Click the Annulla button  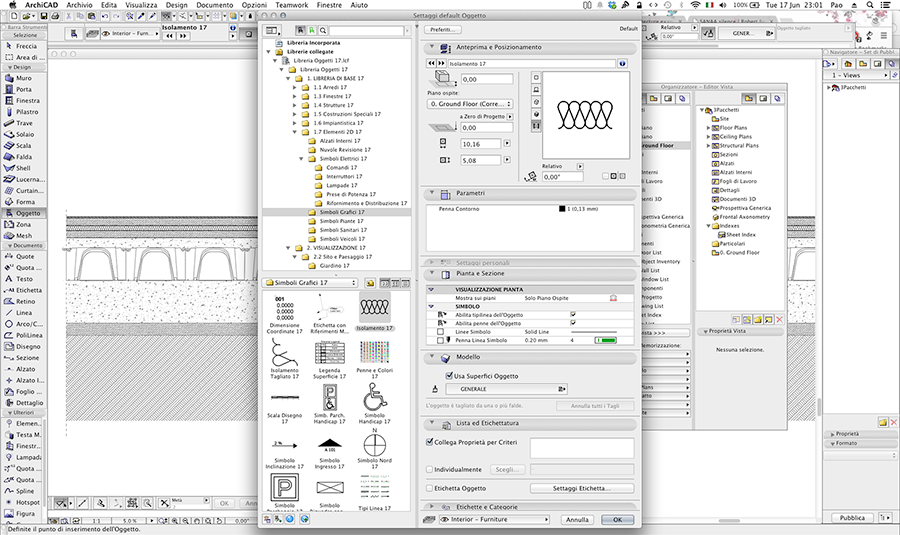point(577,520)
